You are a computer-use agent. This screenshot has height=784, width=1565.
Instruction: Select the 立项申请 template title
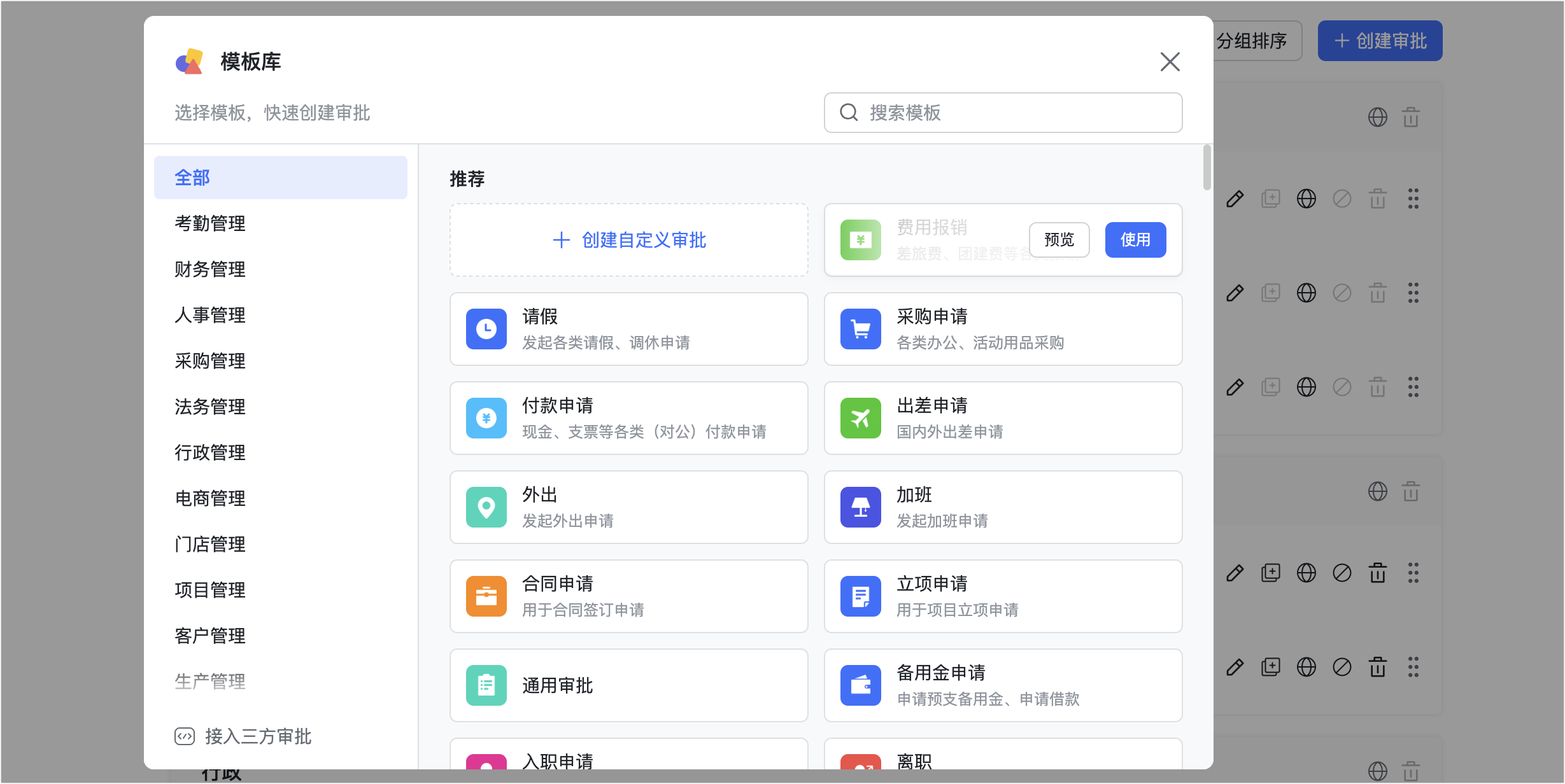coord(932,584)
